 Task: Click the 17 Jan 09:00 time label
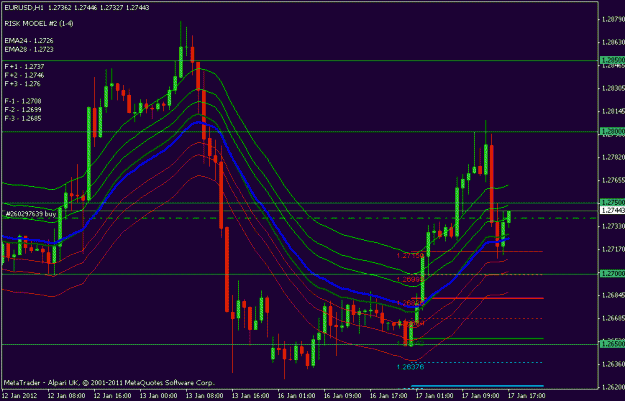tap(481, 395)
